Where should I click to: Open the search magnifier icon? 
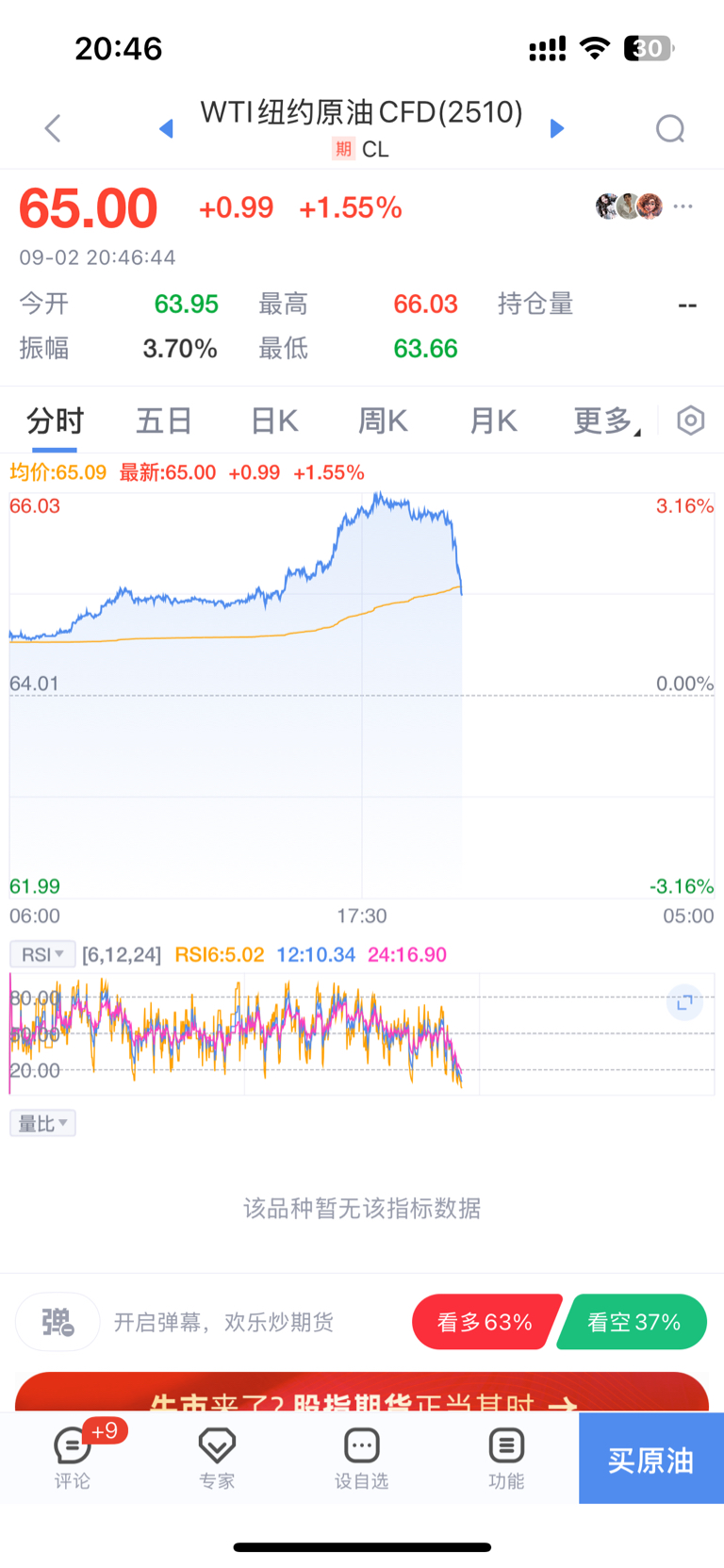tap(670, 128)
